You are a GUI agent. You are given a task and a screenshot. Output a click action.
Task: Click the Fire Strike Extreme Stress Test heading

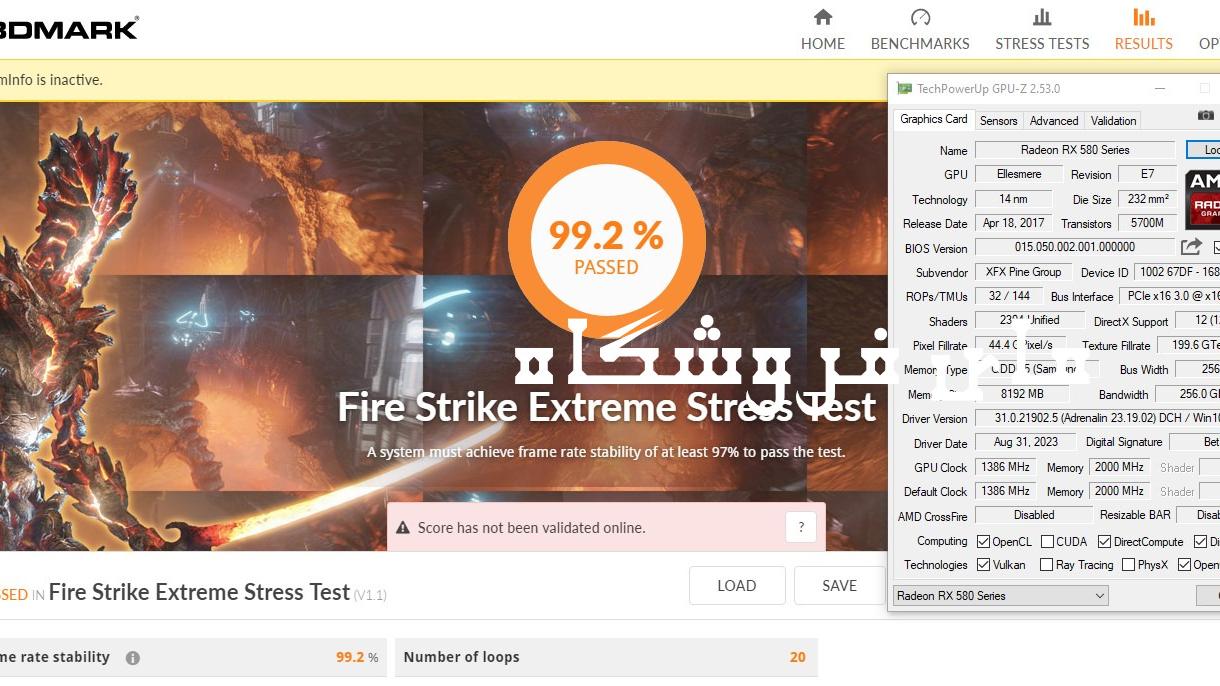607,407
